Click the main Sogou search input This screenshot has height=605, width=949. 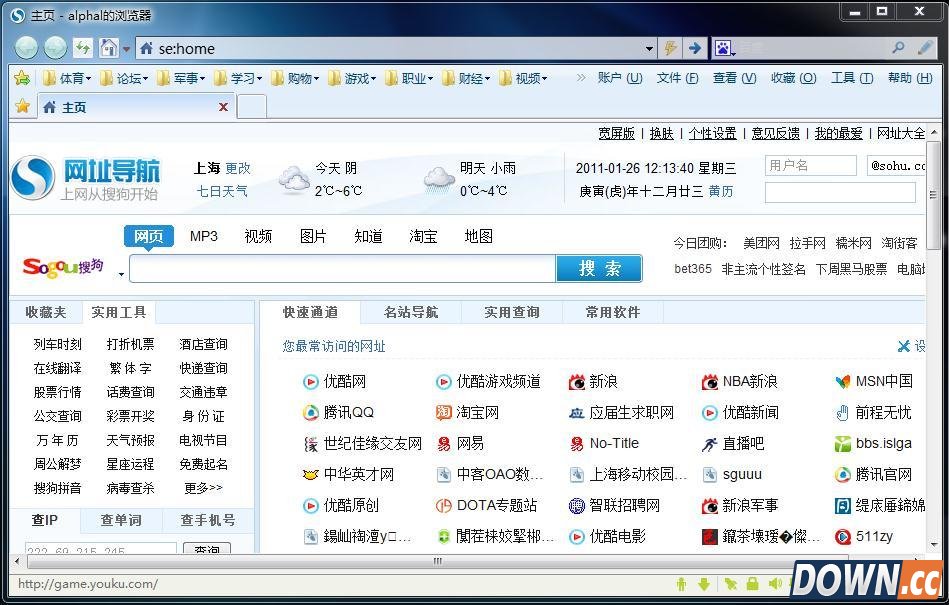[343, 269]
